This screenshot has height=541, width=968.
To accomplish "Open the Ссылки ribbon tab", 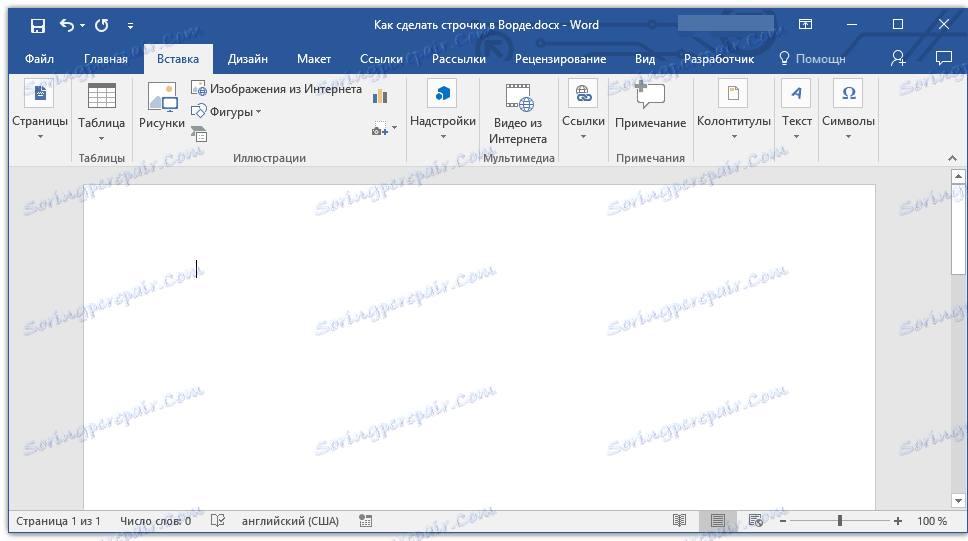I will pos(381,59).
